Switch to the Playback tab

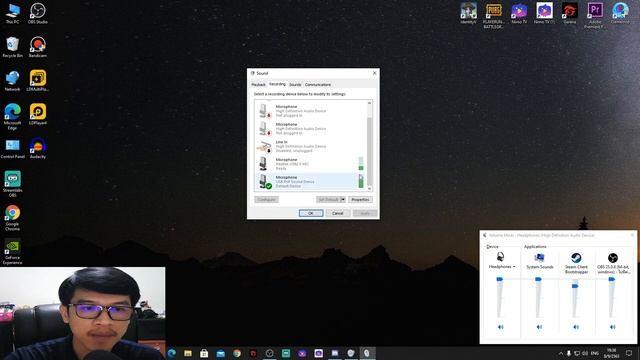click(258, 84)
